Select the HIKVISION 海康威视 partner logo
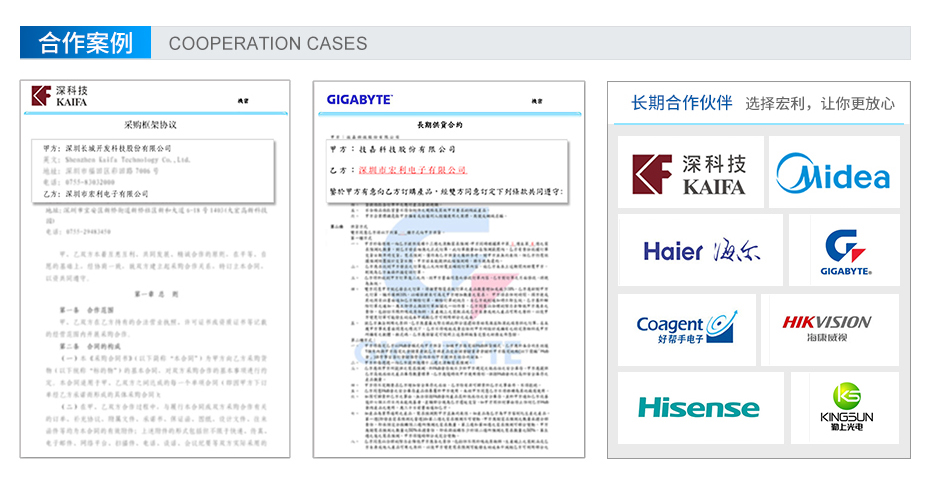Viewport: 930px width, 477px height. 830,329
